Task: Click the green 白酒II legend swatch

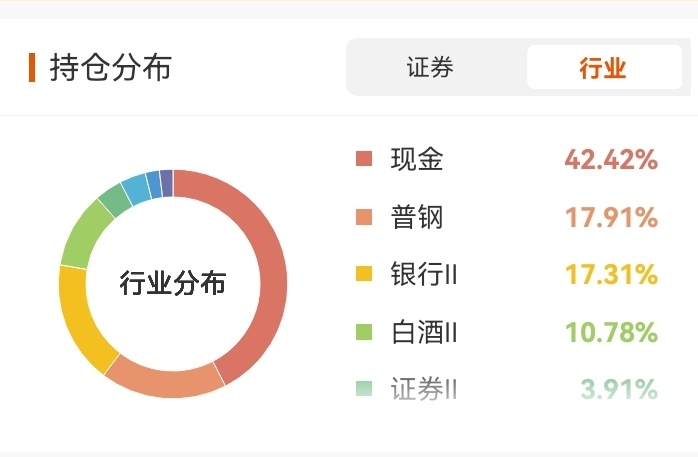Action: point(363,331)
